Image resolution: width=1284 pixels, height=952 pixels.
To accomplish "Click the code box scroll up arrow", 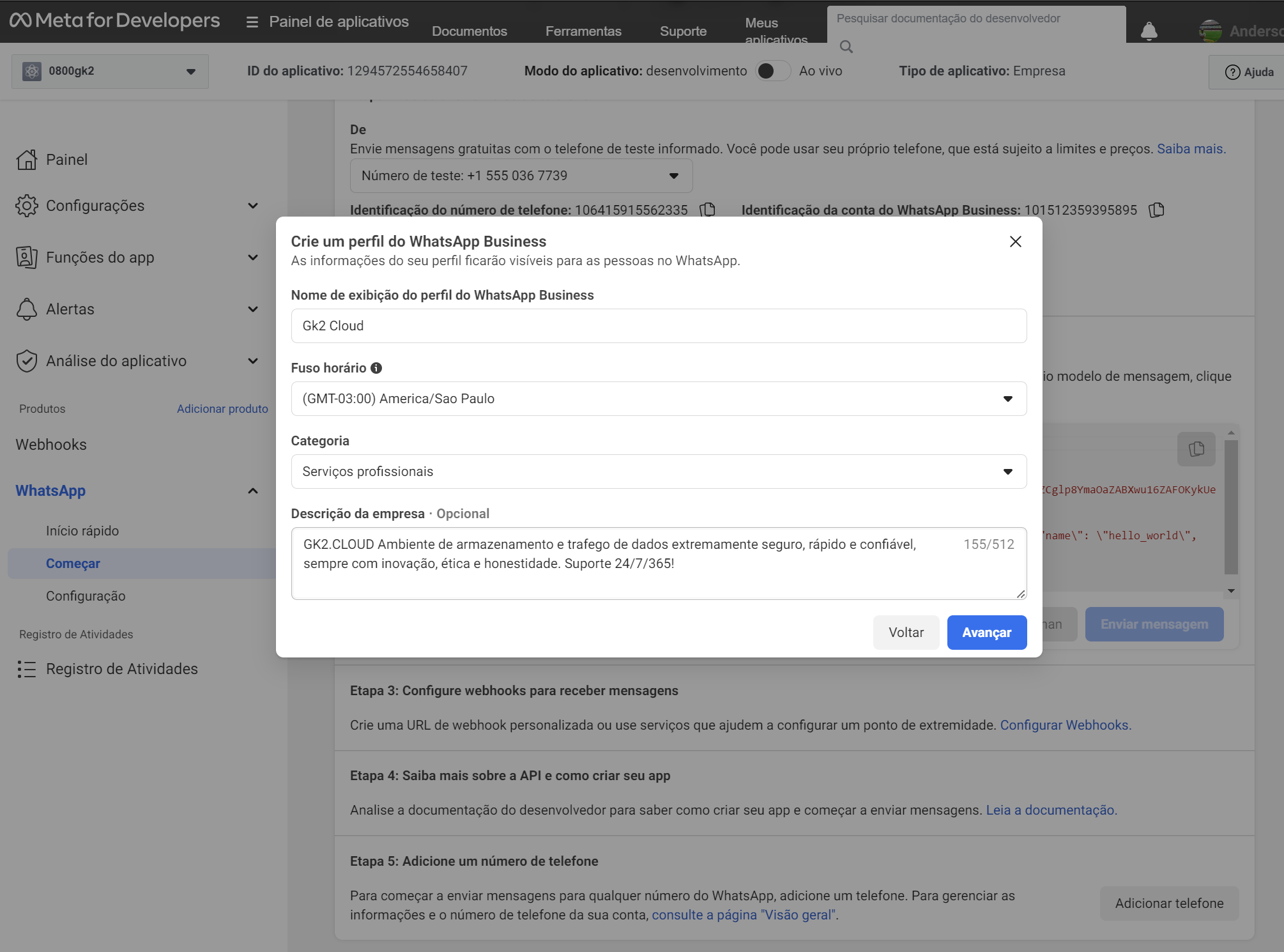I will [1231, 433].
